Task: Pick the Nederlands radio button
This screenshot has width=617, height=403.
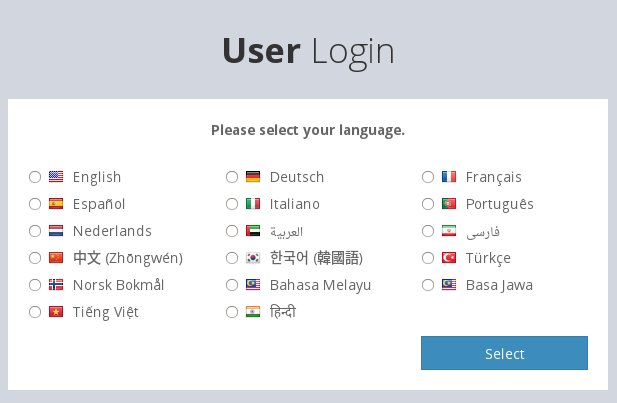Action: click(x=35, y=231)
